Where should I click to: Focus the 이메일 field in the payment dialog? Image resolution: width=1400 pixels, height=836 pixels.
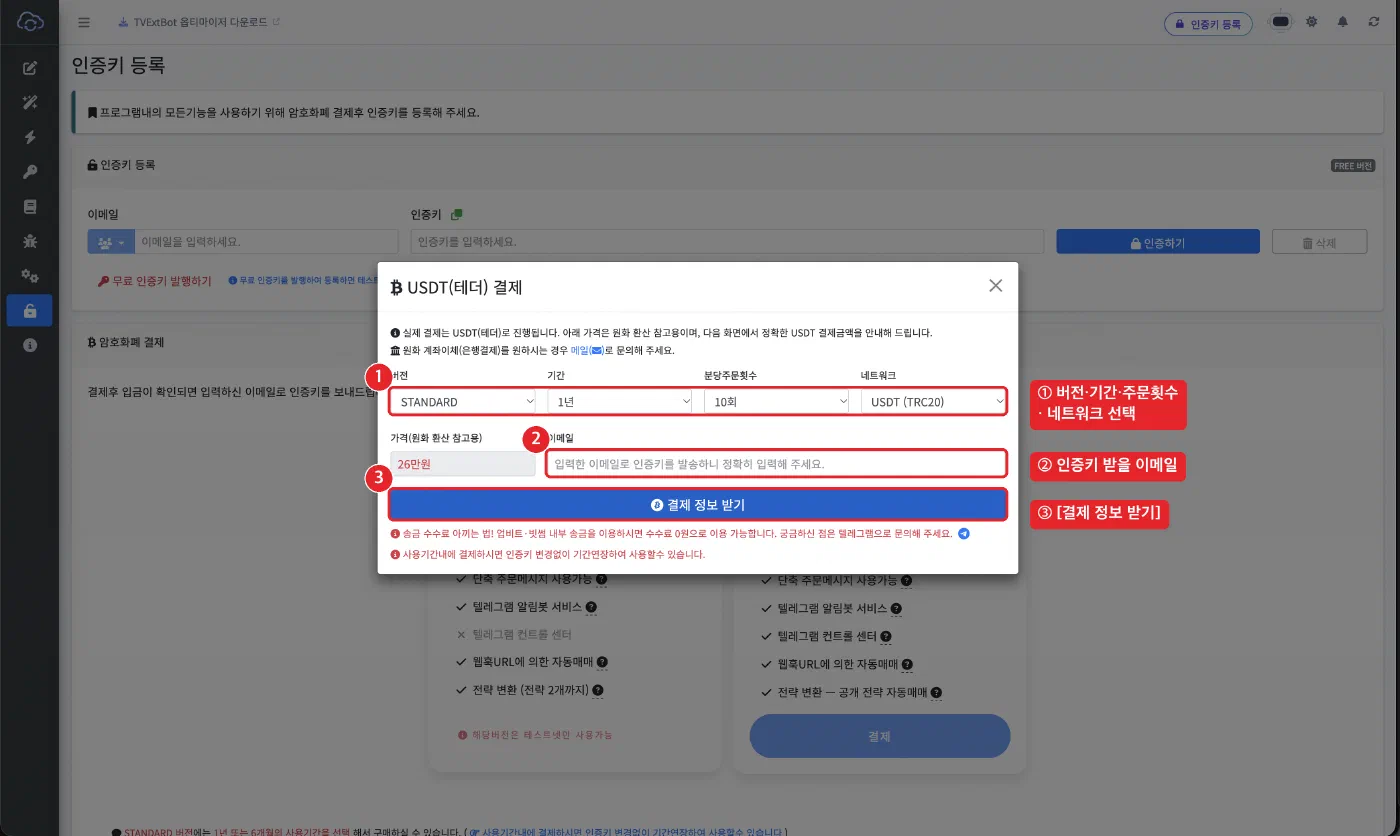(776, 464)
